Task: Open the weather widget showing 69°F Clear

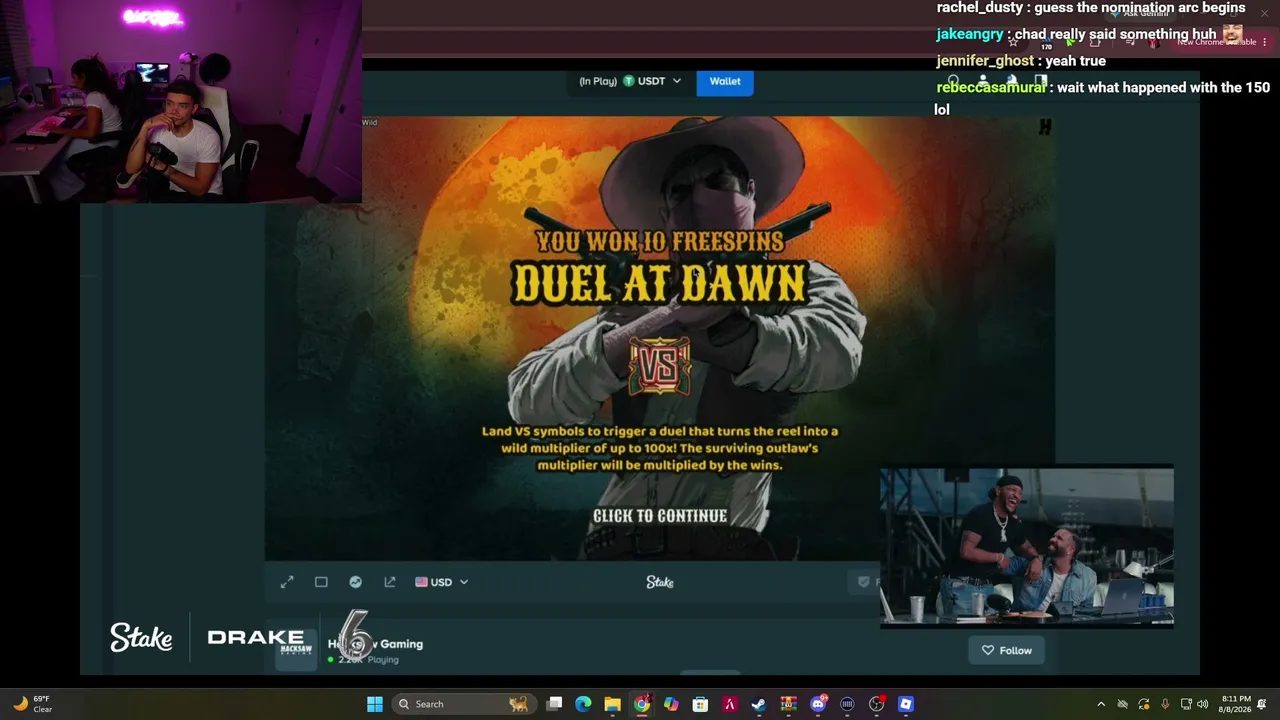Action: pyautogui.click(x=33, y=704)
